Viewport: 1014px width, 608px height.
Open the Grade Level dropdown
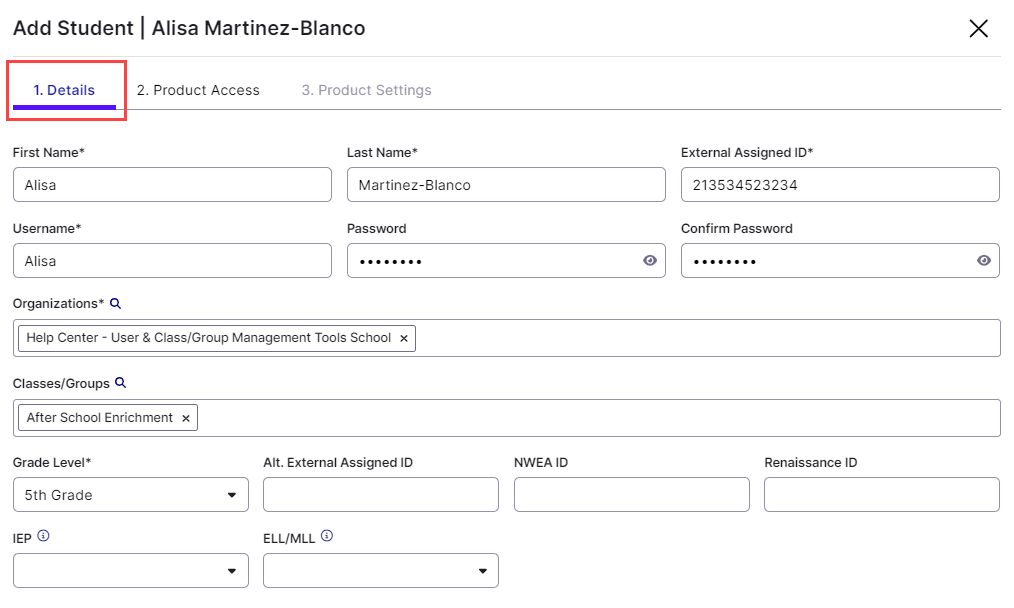(130, 494)
